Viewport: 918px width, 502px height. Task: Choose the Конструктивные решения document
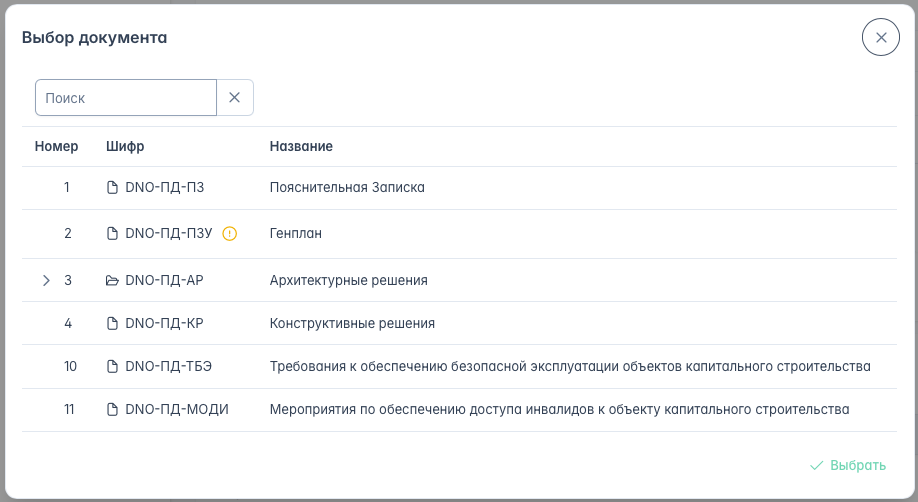point(352,324)
